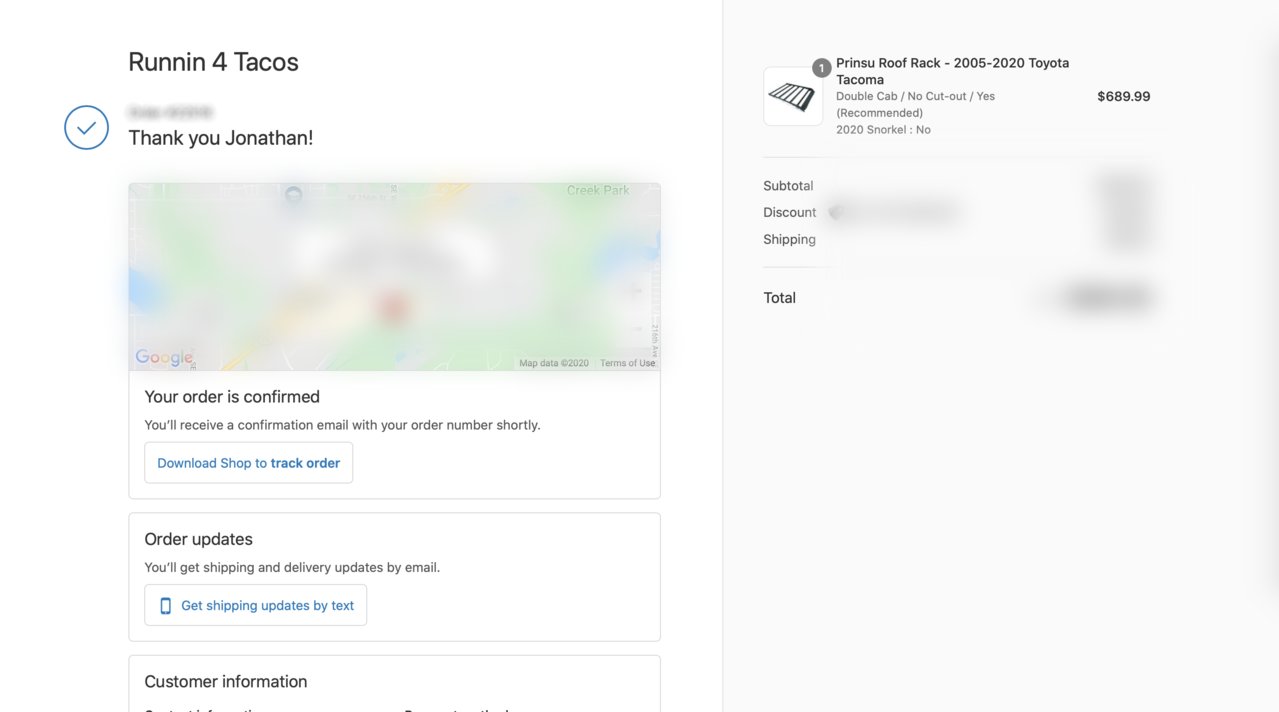Image resolution: width=1279 pixels, height=712 pixels.
Task: Click Get shipping updates by text button
Action: pyautogui.click(x=256, y=605)
